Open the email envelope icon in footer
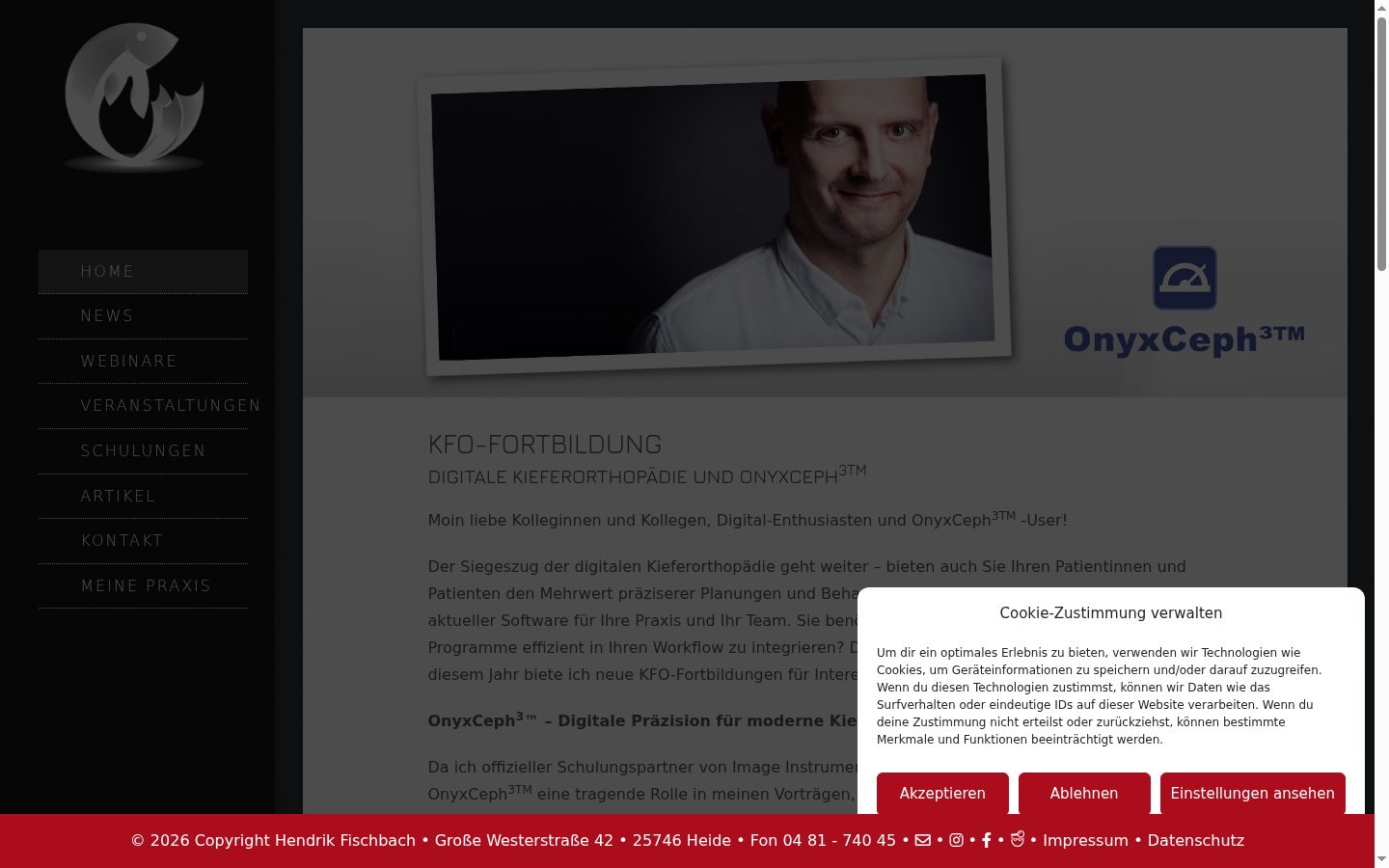This screenshot has width=1389, height=868. click(x=923, y=840)
